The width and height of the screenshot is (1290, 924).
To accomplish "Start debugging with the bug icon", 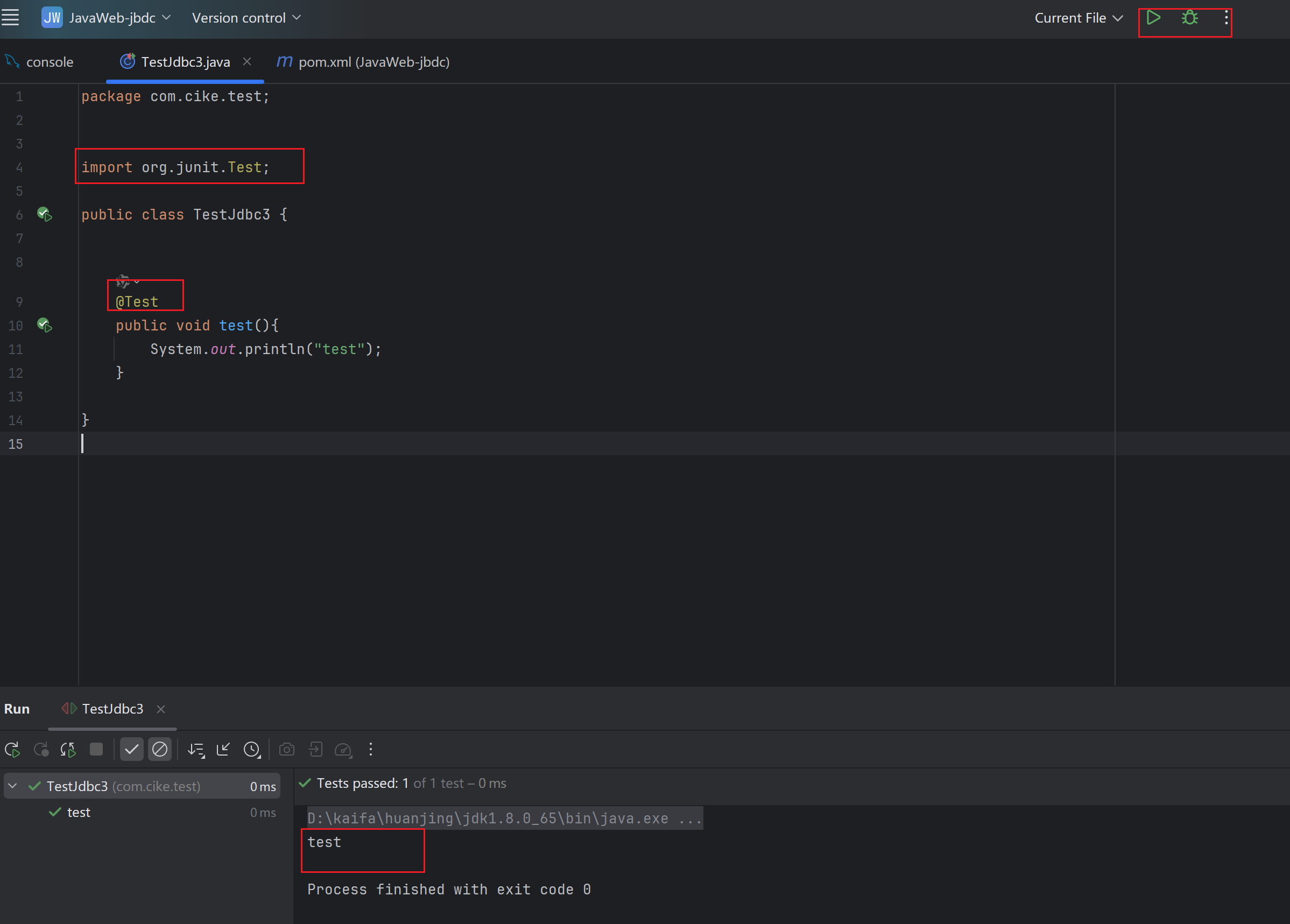I will pyautogui.click(x=1189, y=18).
